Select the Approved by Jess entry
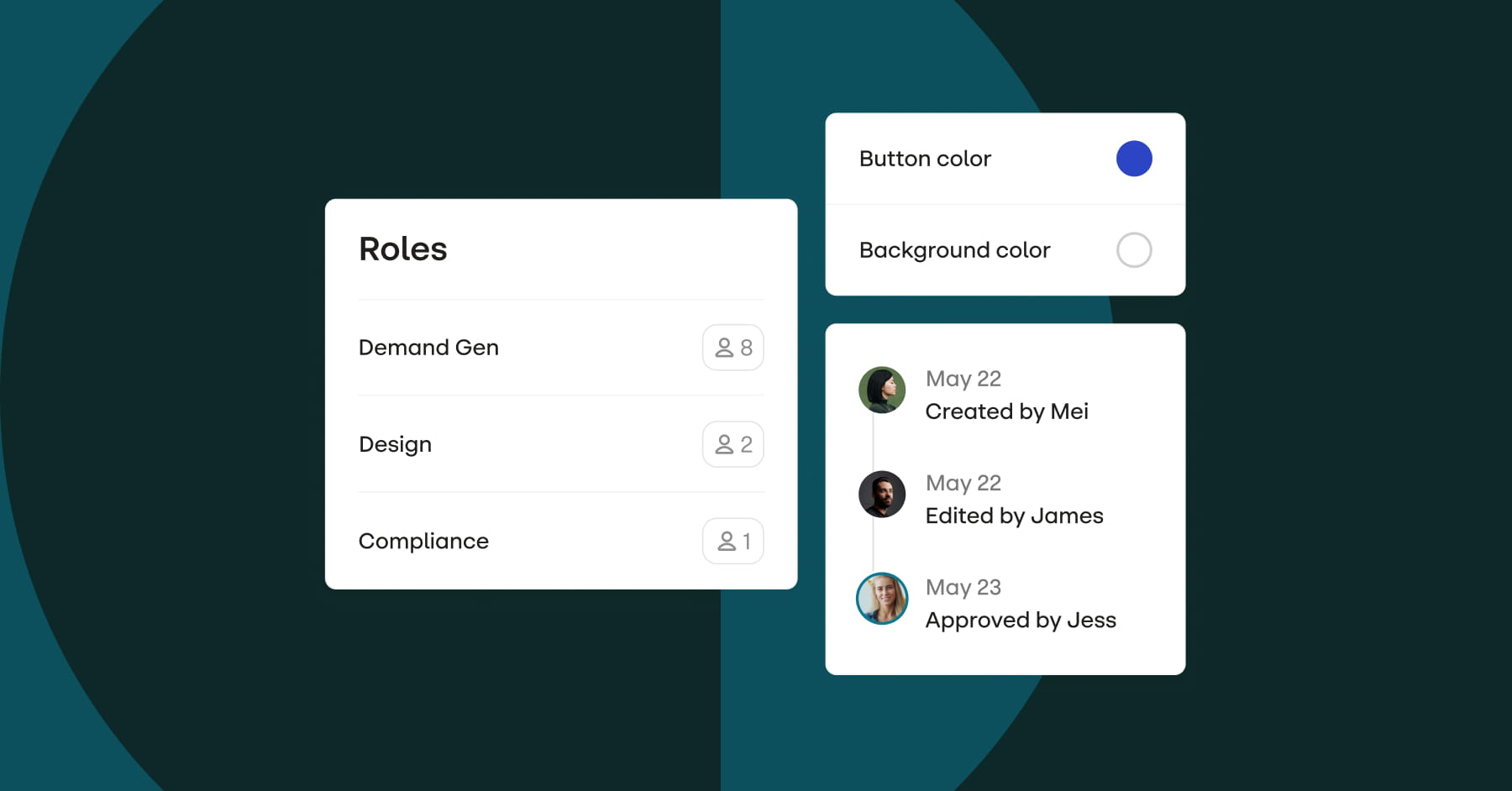Screen dimensions: 1512x791 [x=1021, y=620]
